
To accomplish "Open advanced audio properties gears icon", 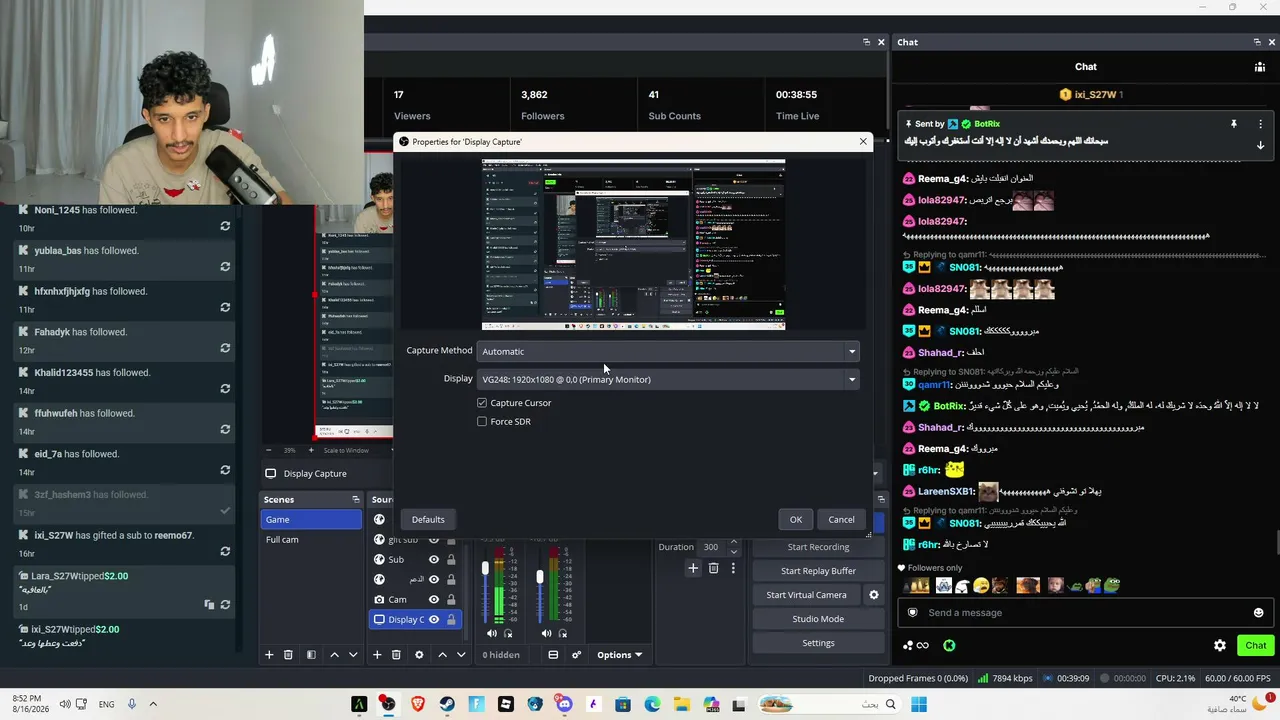I will (x=576, y=655).
